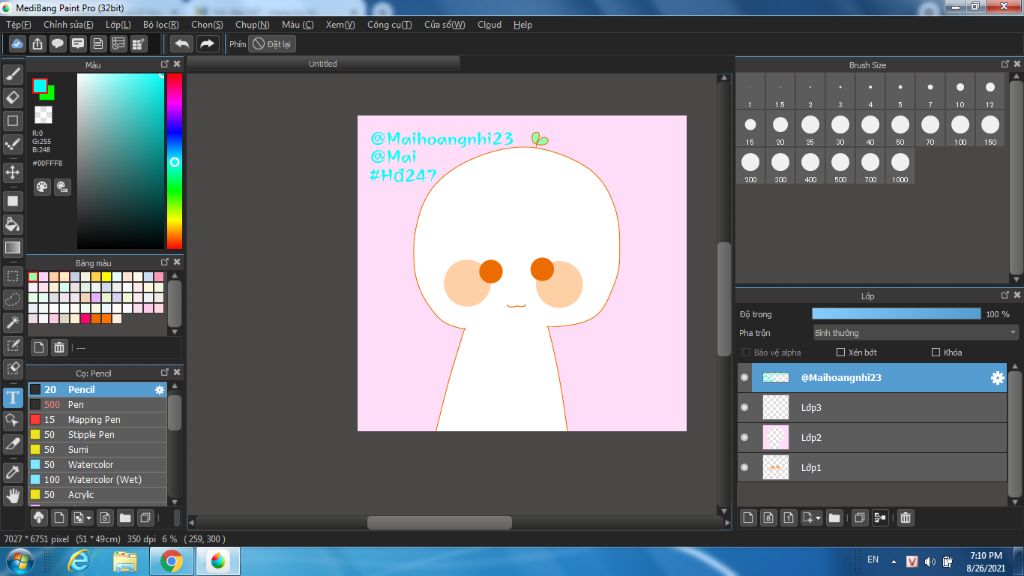
Task: Select the Lớp2 layer row
Action: click(x=872, y=438)
